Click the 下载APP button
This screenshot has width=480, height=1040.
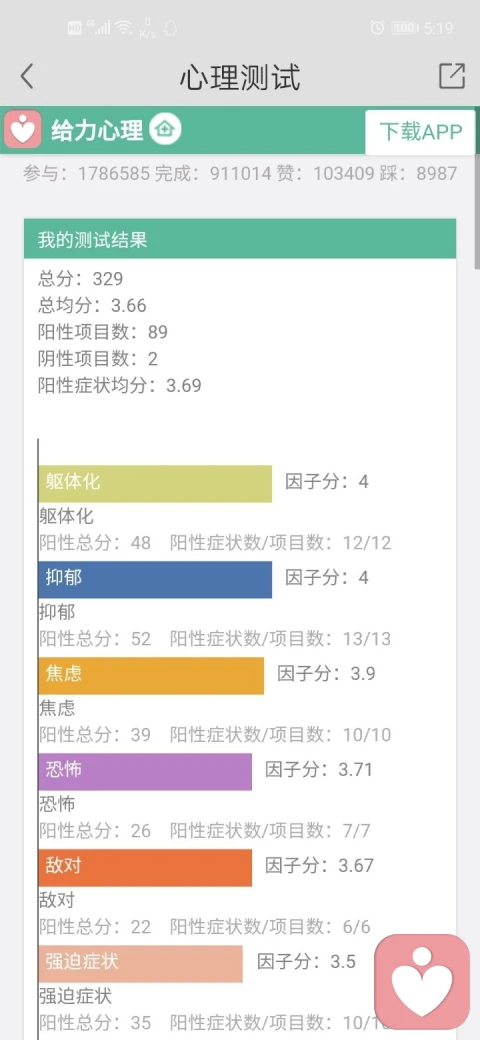(x=420, y=132)
